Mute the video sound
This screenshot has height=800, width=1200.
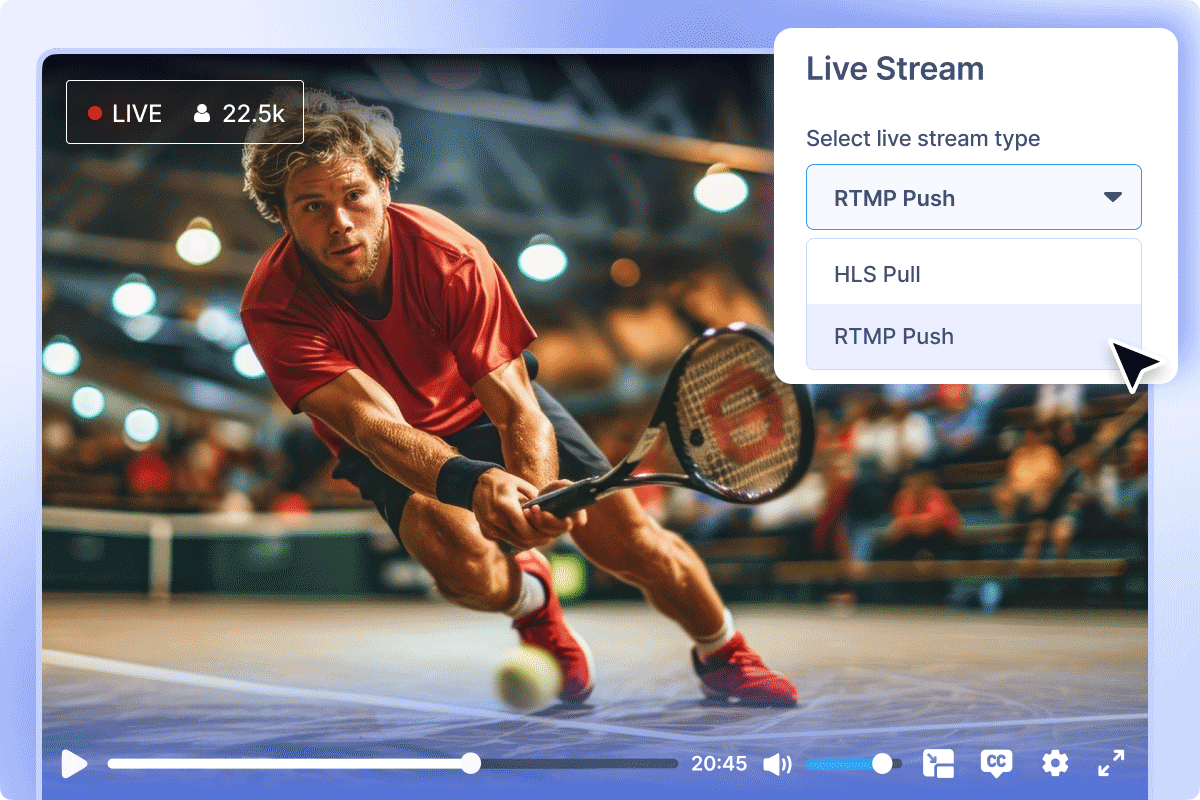click(777, 763)
